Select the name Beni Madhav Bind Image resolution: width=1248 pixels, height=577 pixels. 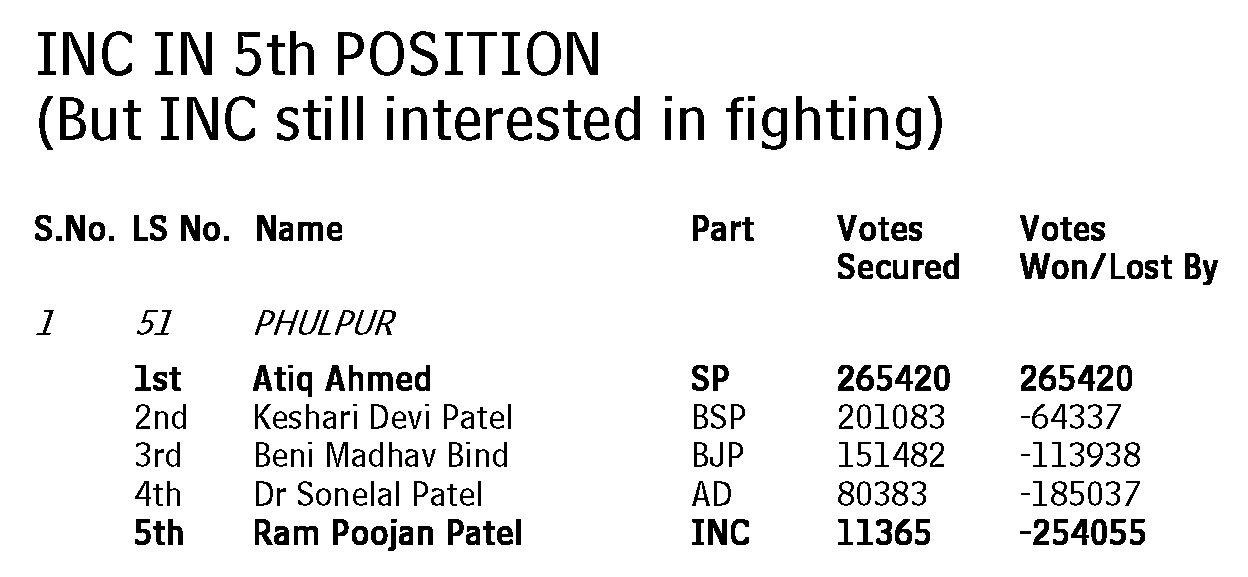[380, 456]
